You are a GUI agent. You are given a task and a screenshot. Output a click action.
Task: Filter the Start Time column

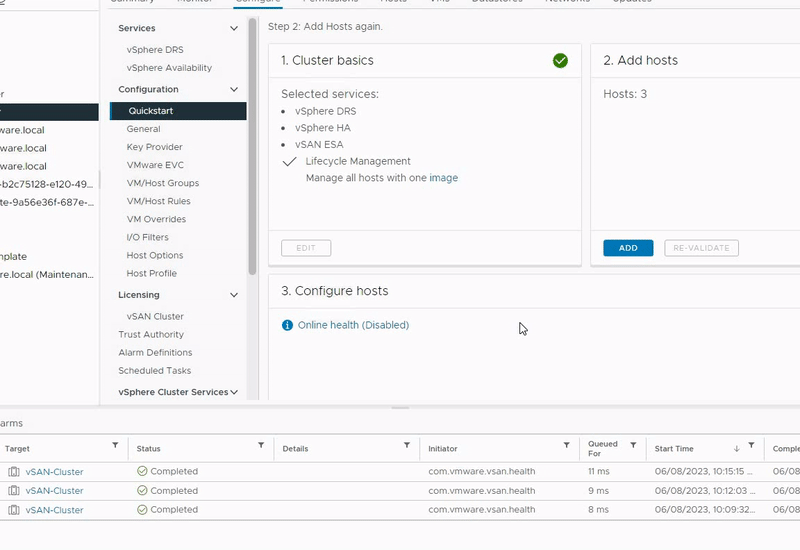(x=751, y=445)
